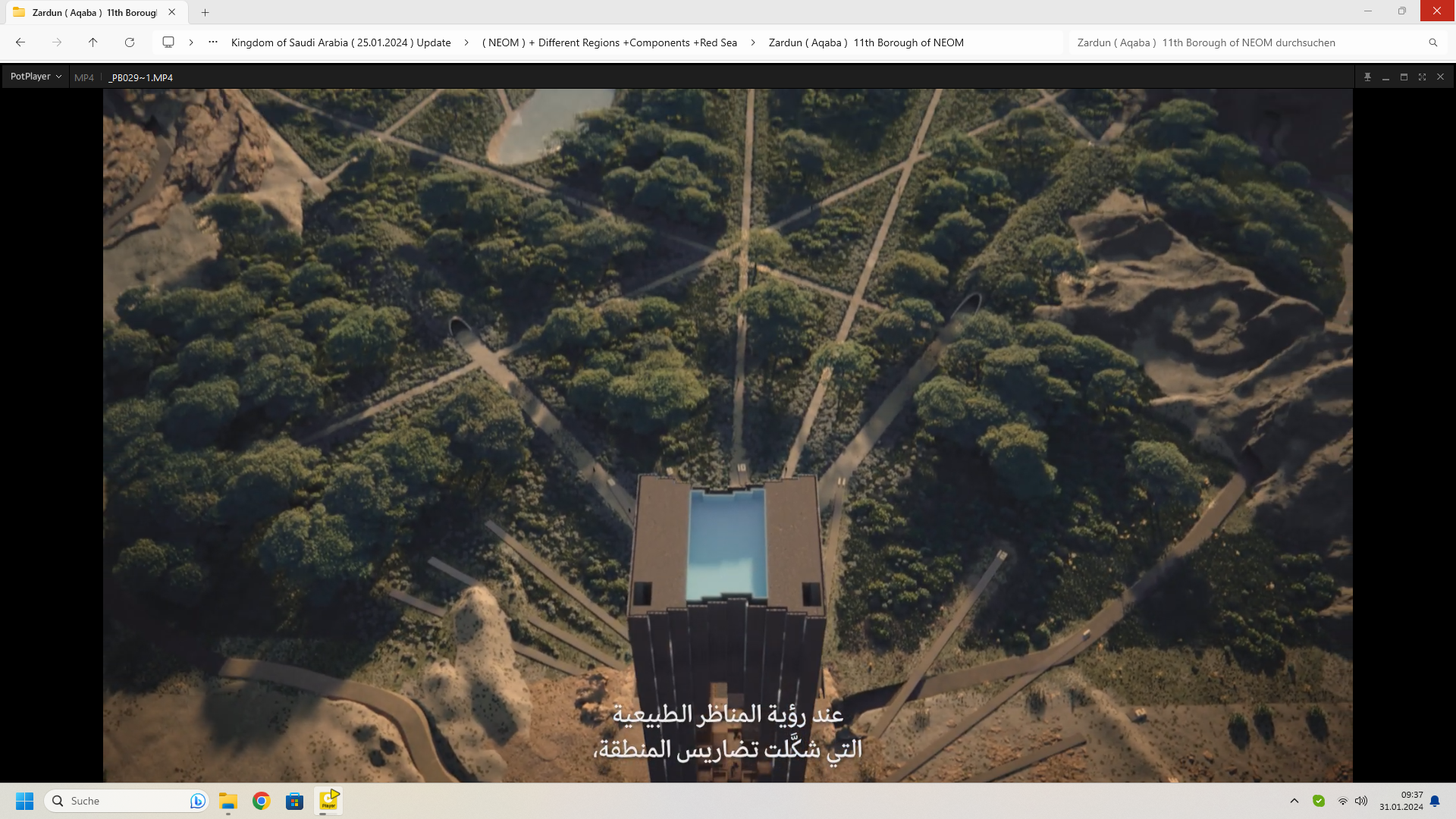
Task: Go up one folder level
Action: point(93,42)
